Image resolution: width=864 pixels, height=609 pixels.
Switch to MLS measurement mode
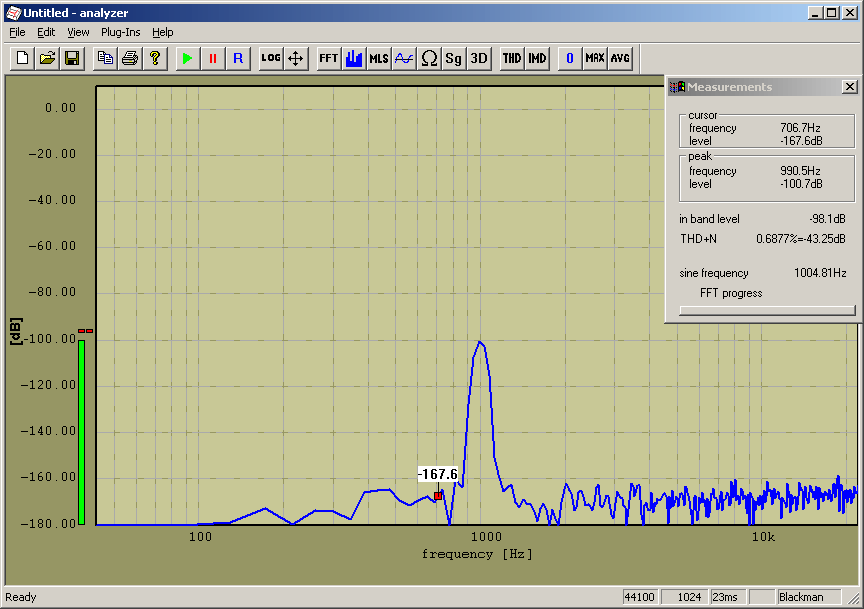(379, 58)
